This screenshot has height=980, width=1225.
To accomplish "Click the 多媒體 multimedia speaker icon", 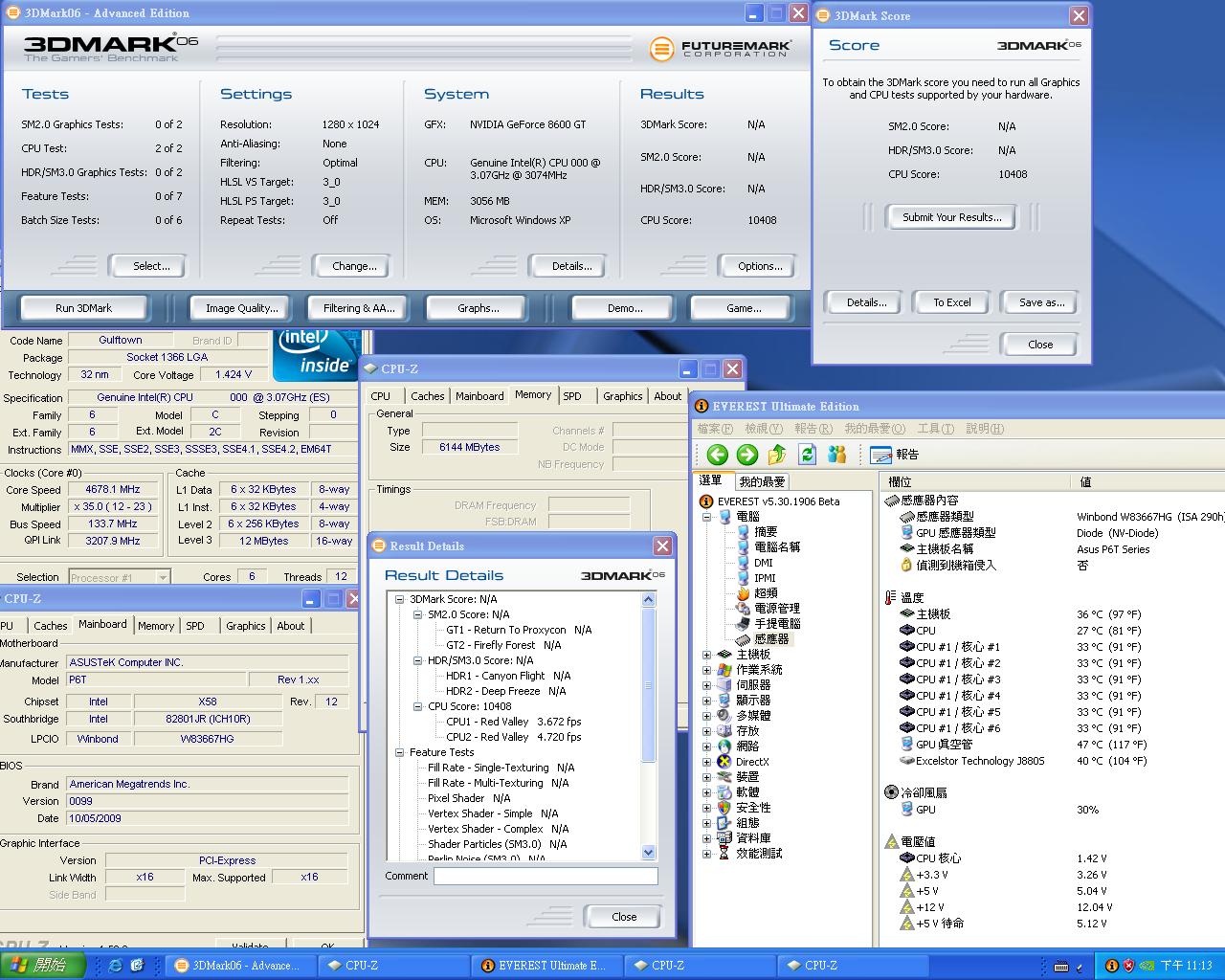I will (724, 716).
